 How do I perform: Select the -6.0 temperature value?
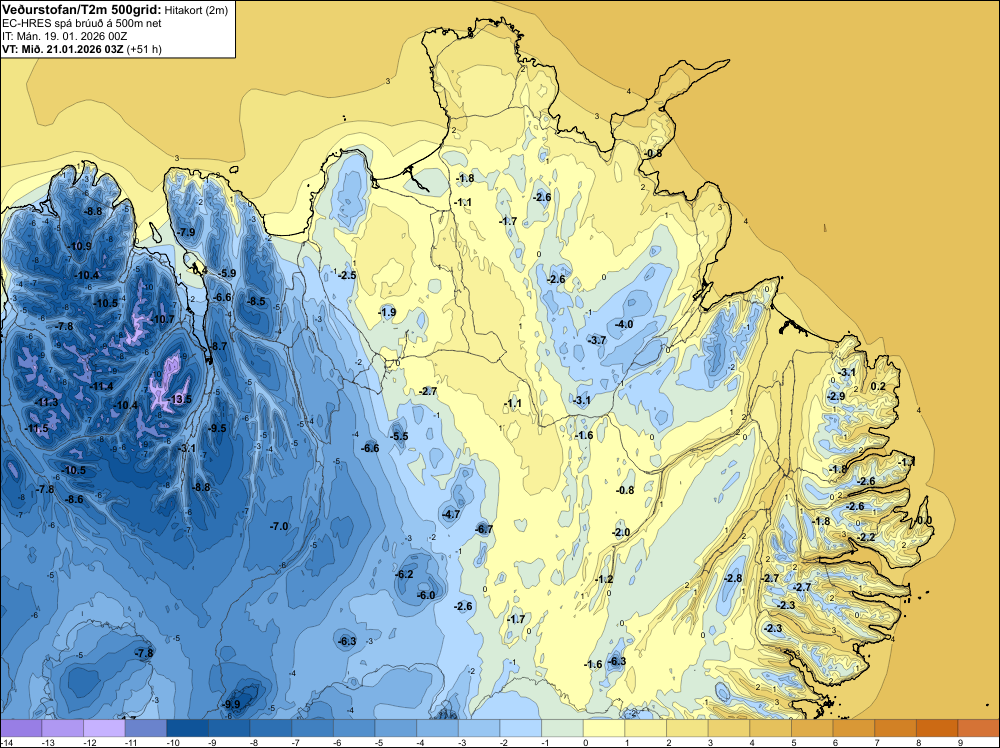click(426, 595)
